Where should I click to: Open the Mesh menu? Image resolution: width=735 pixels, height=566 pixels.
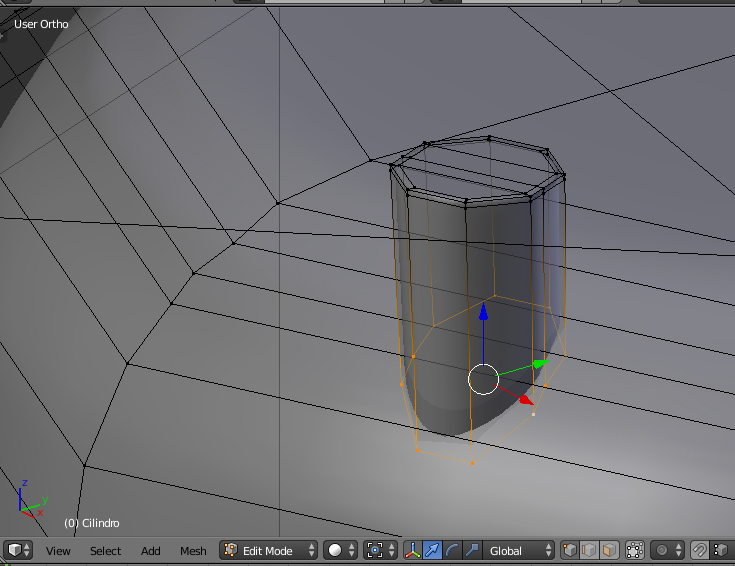(193, 551)
